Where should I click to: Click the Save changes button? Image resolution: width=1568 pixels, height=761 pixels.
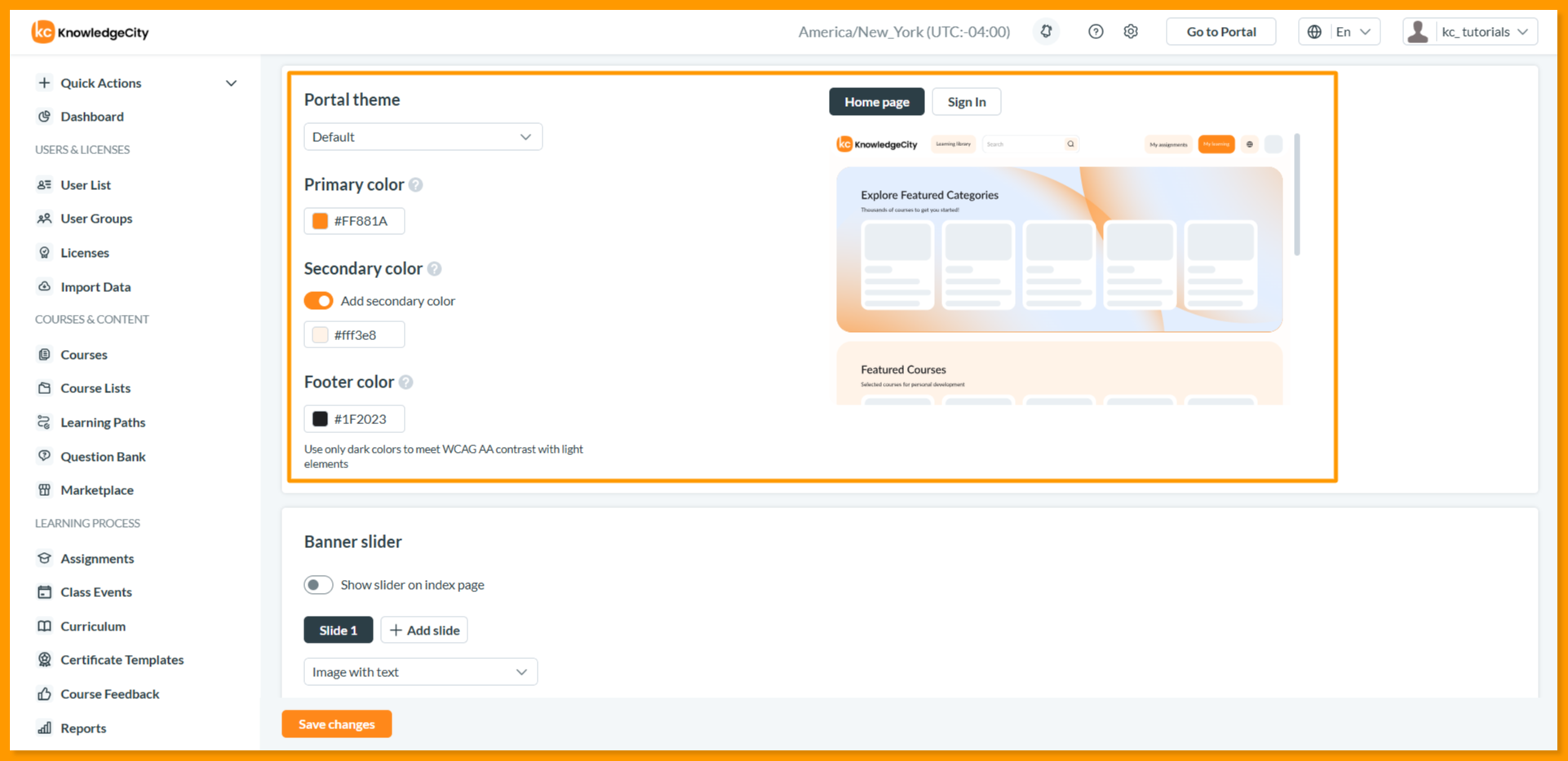[337, 724]
